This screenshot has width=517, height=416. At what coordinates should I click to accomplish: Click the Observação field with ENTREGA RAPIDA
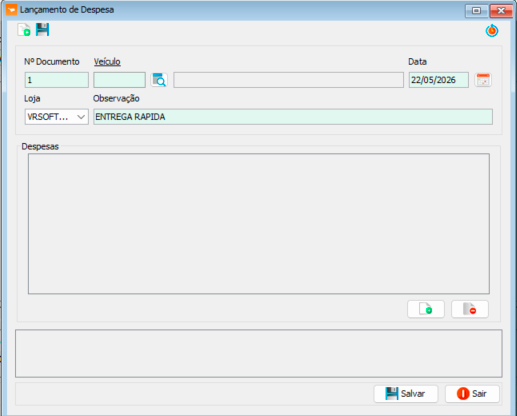(293, 117)
